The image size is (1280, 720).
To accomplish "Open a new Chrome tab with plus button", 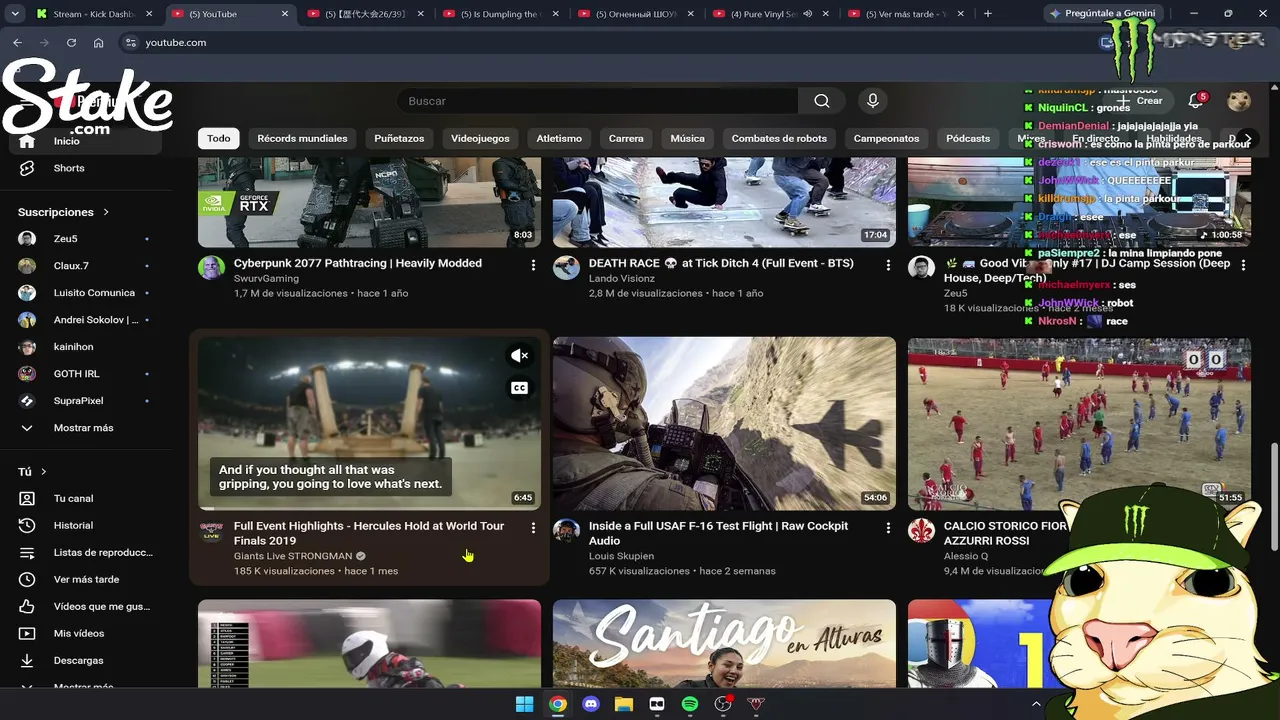I will (x=988, y=14).
